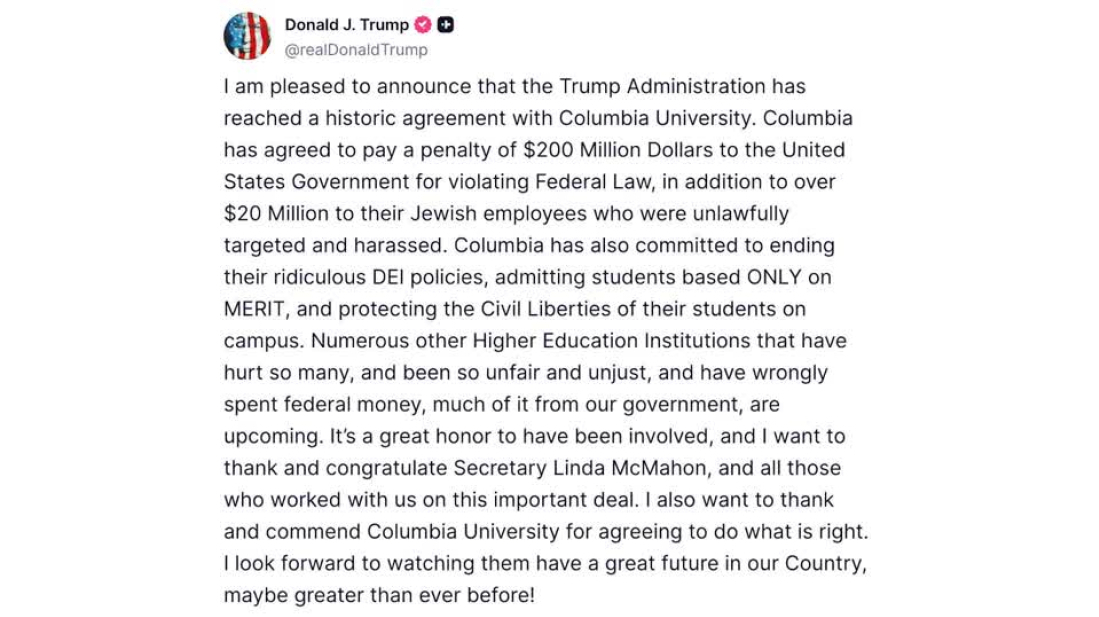Click the phrase "targeted and harassed"
The width and height of the screenshot is (1099, 617).
333,245
